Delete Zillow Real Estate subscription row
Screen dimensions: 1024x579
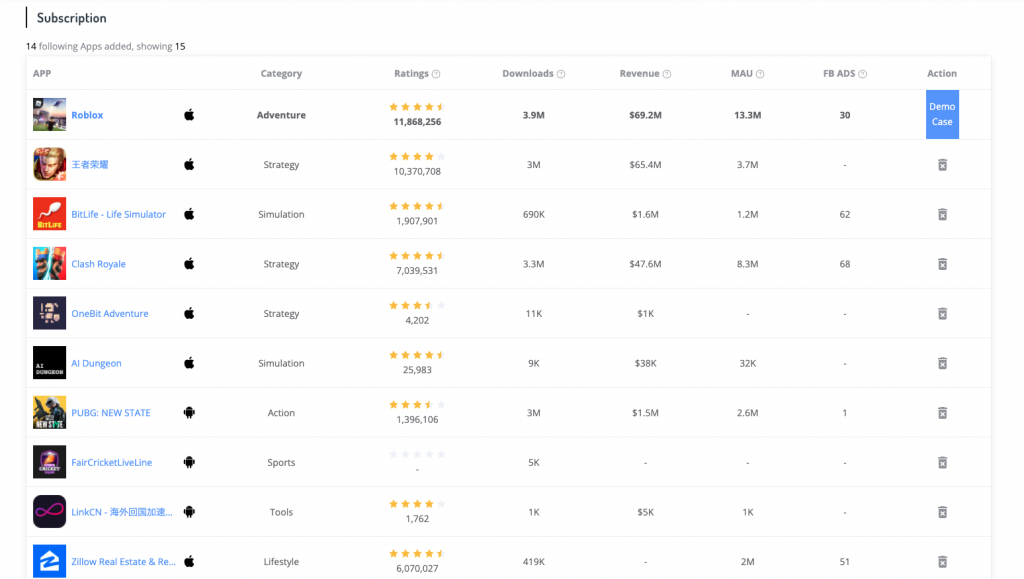(942, 561)
